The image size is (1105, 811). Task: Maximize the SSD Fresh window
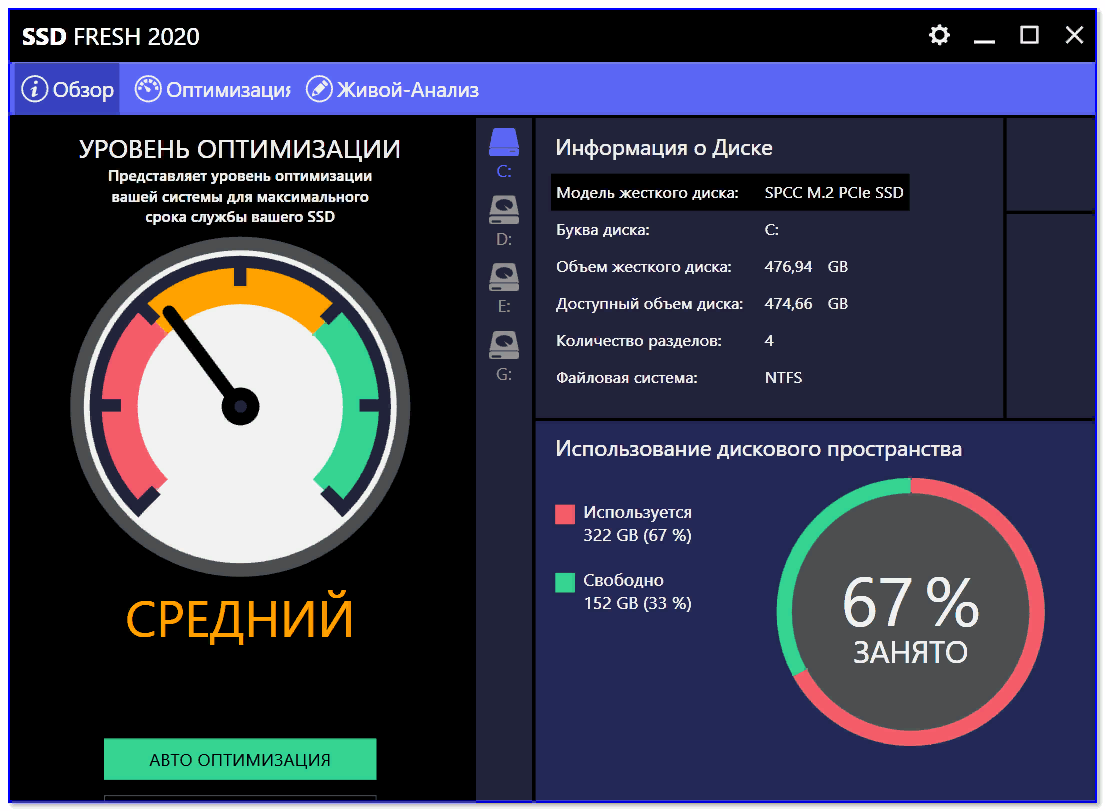click(x=1029, y=35)
